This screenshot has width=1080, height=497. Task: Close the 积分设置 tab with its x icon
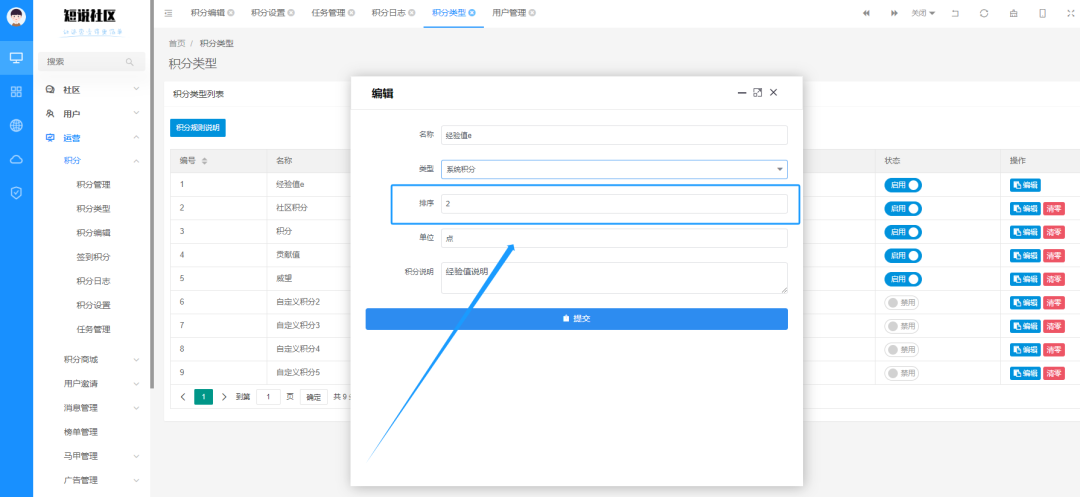pyautogui.click(x=291, y=13)
